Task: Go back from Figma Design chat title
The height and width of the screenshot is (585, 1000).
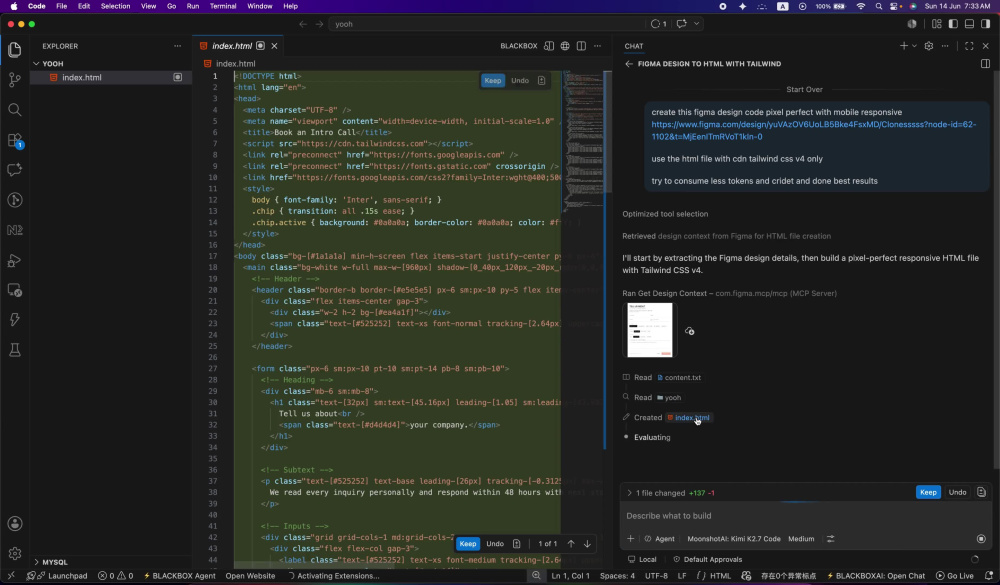Action: 629,64
